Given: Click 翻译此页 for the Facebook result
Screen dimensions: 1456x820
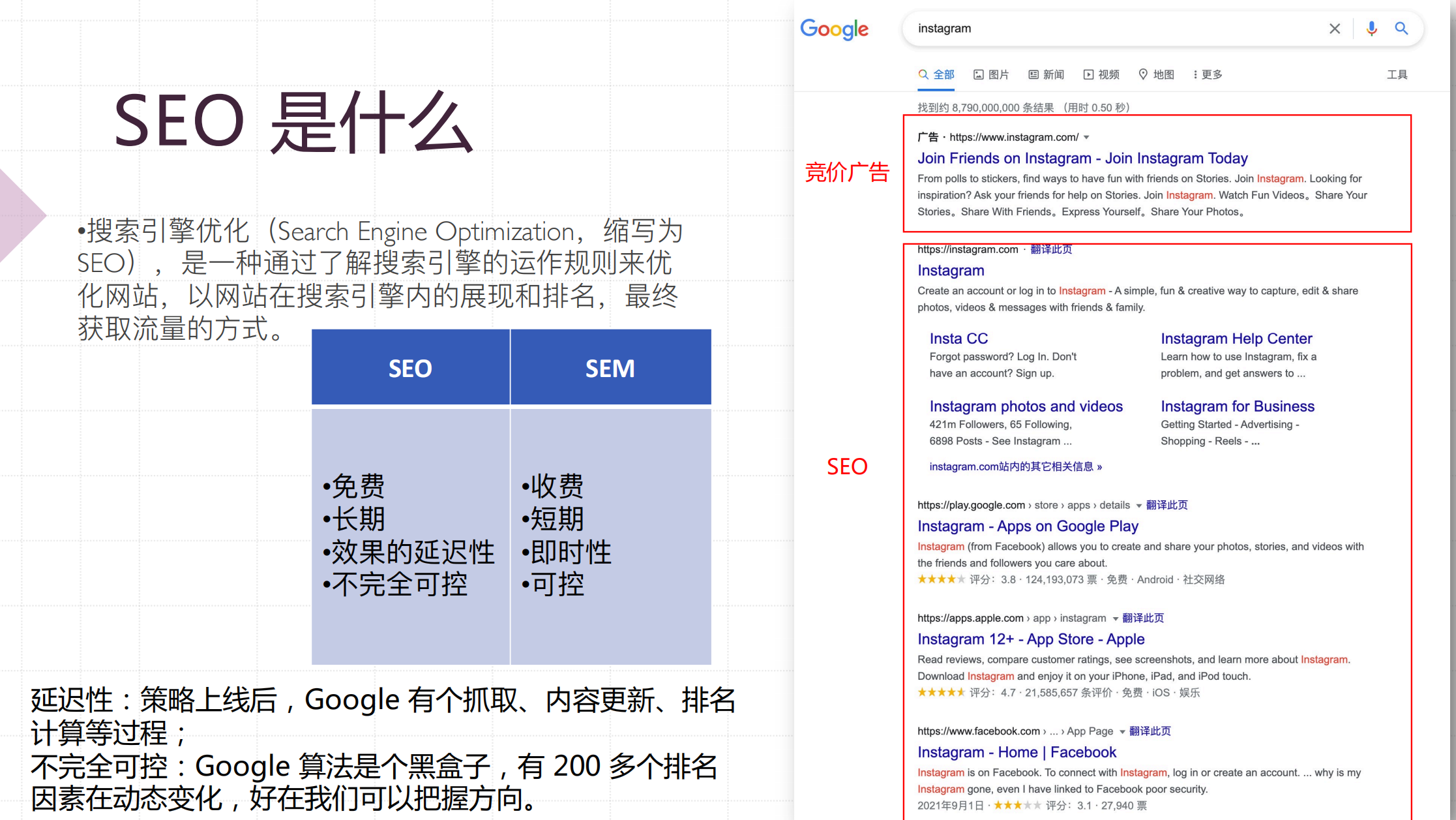Looking at the screenshot, I should pos(1150,731).
